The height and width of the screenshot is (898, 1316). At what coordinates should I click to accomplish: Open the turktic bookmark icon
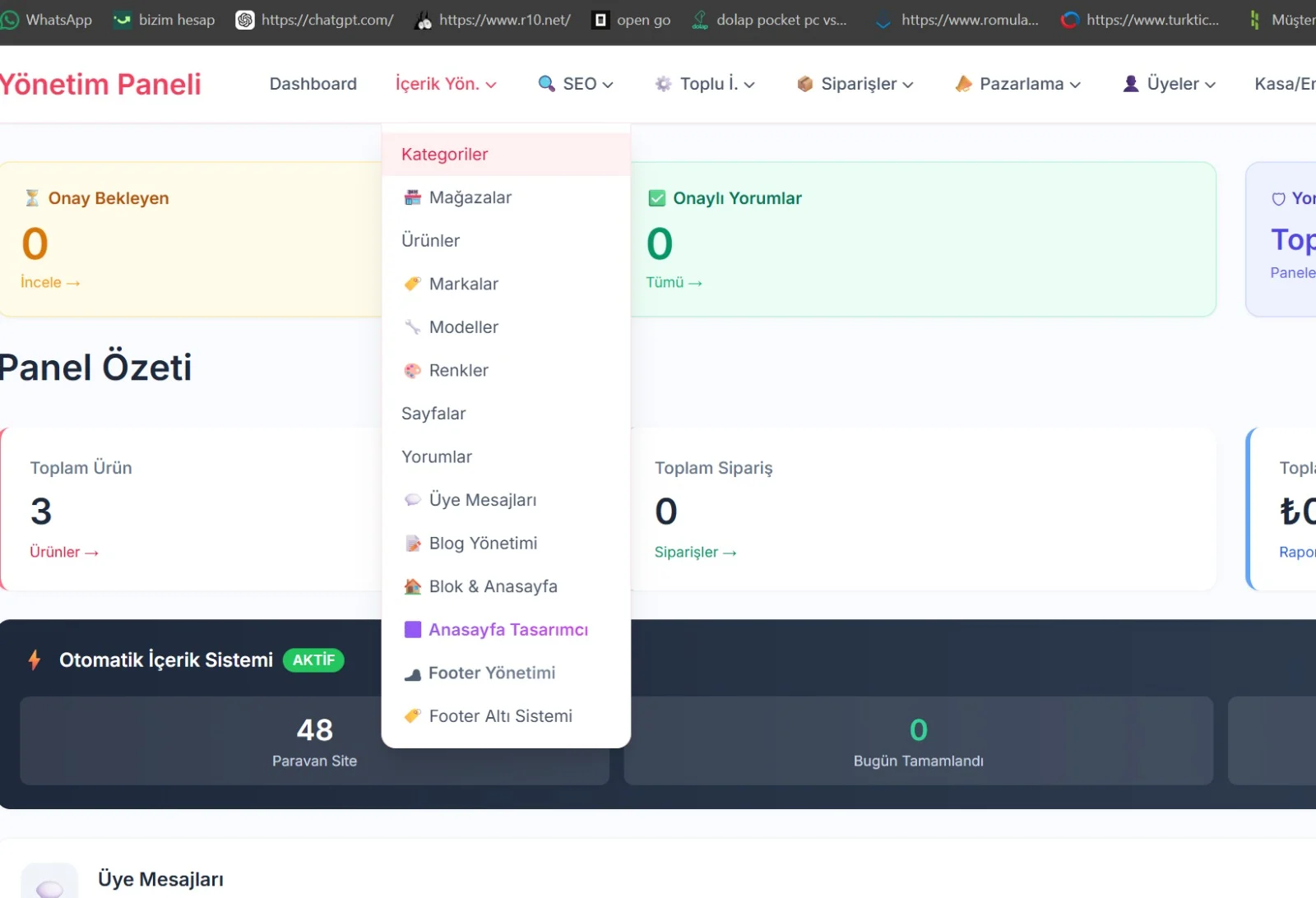[x=1069, y=20]
